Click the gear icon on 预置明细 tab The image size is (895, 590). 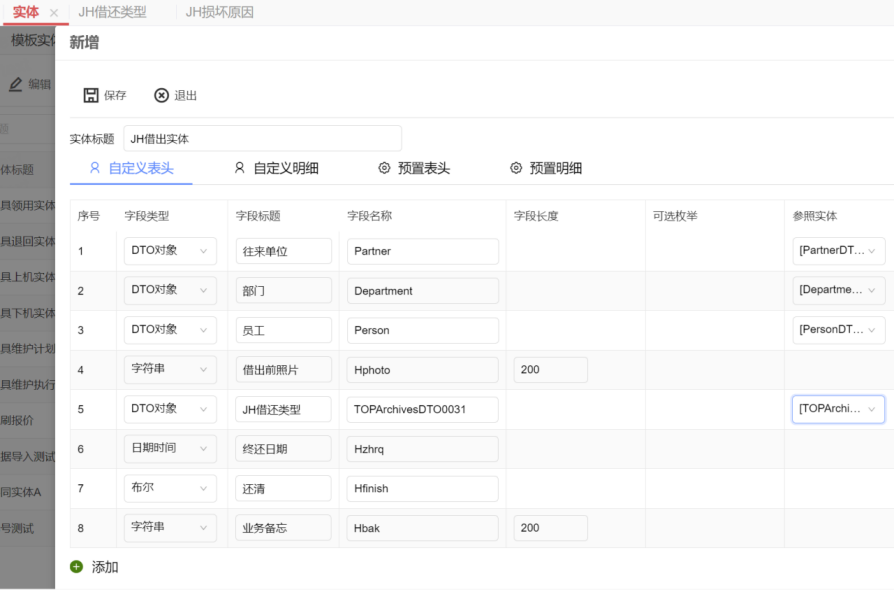pyautogui.click(x=517, y=169)
